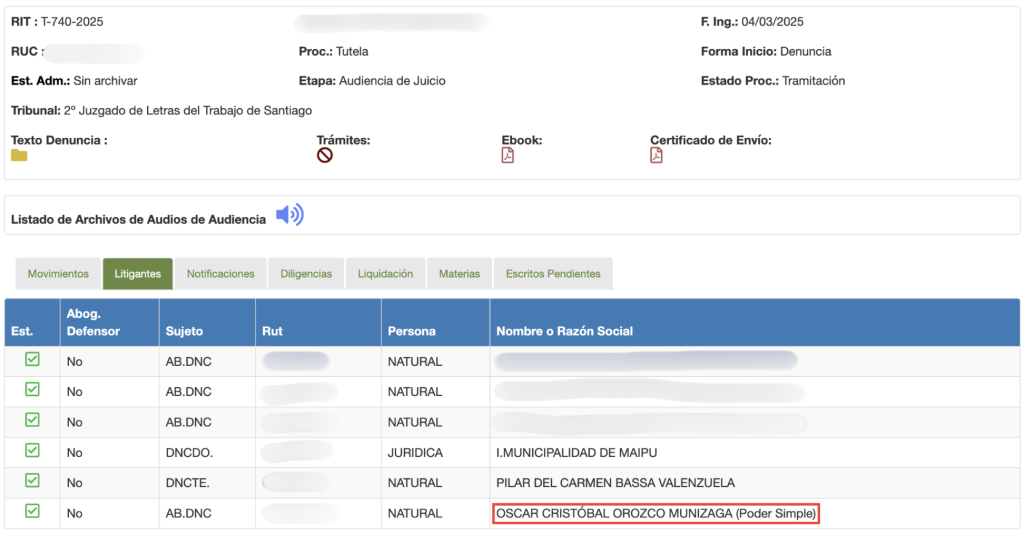
Task: Show the Materias tab
Action: coord(459,274)
